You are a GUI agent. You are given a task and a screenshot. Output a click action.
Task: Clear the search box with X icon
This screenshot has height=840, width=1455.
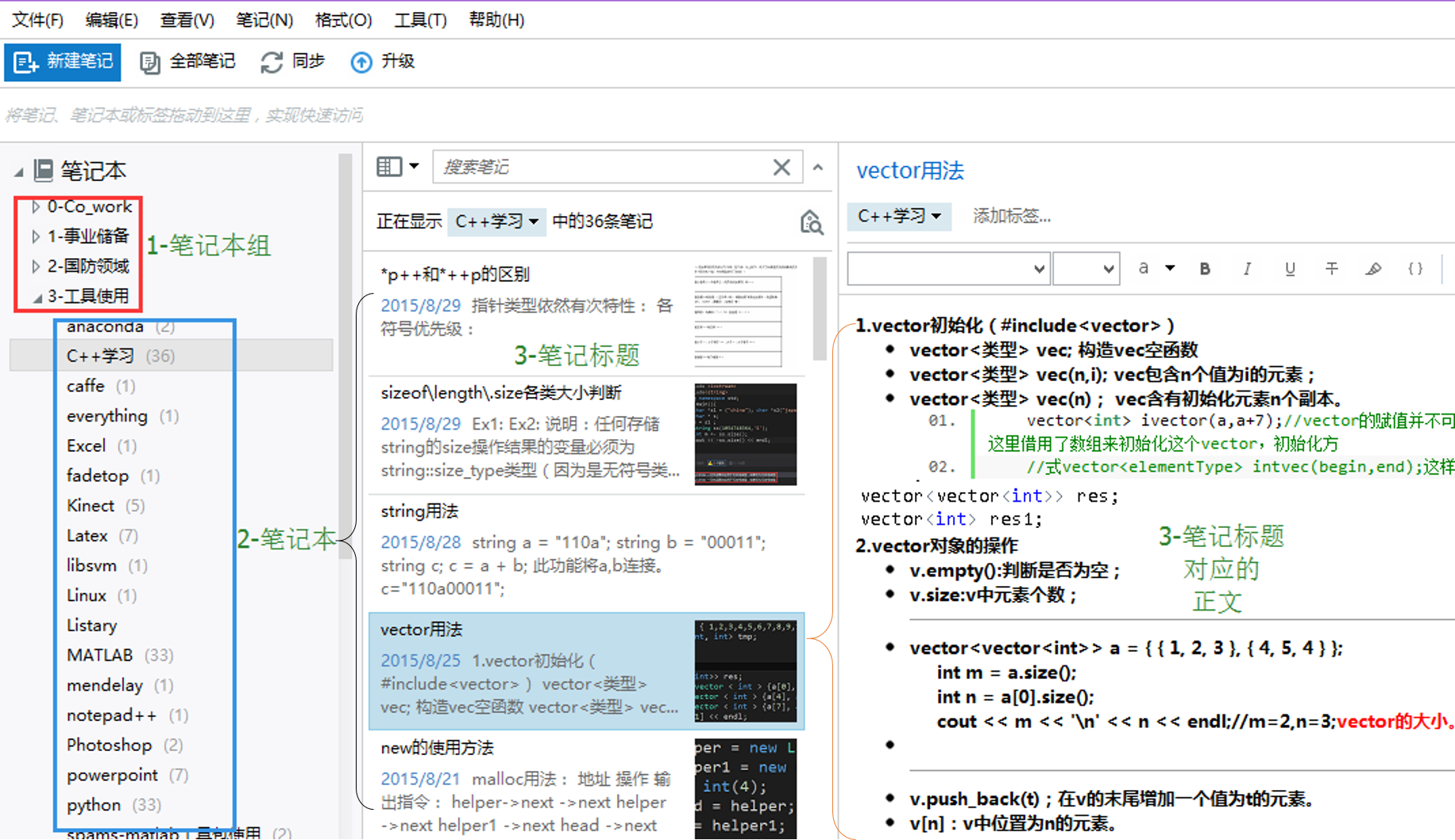782,167
